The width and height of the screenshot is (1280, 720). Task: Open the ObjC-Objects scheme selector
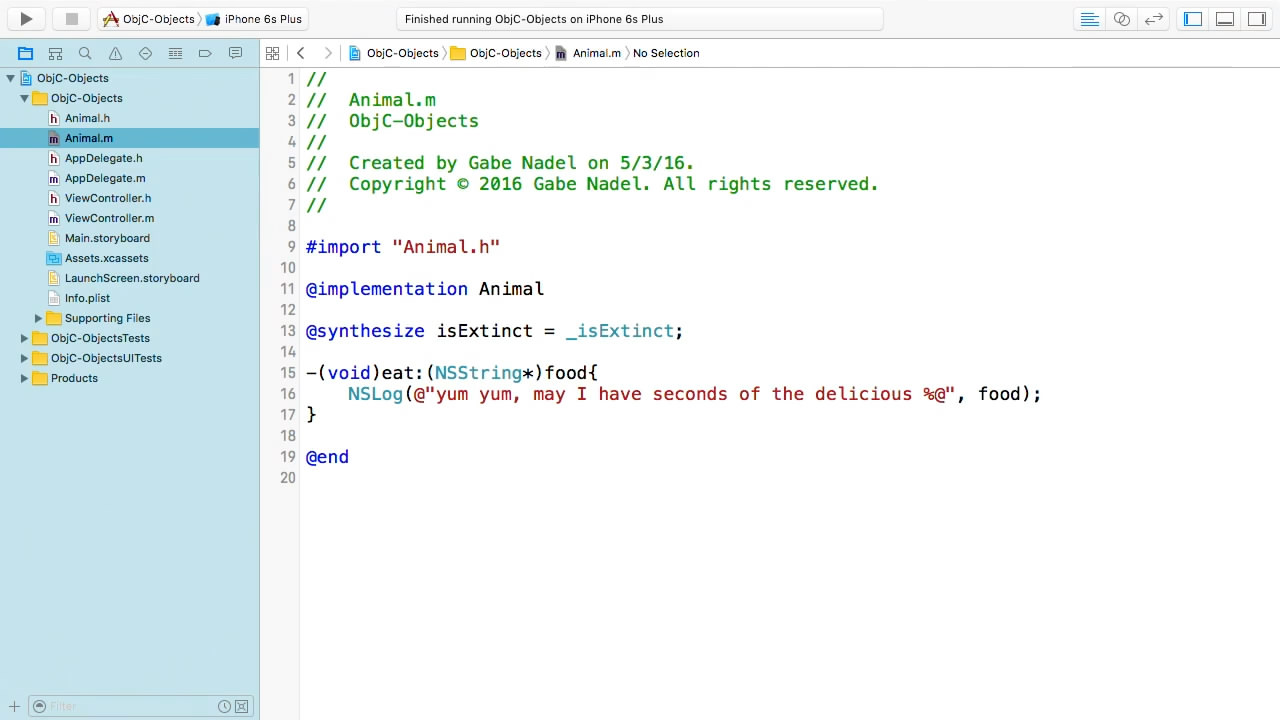coord(149,19)
